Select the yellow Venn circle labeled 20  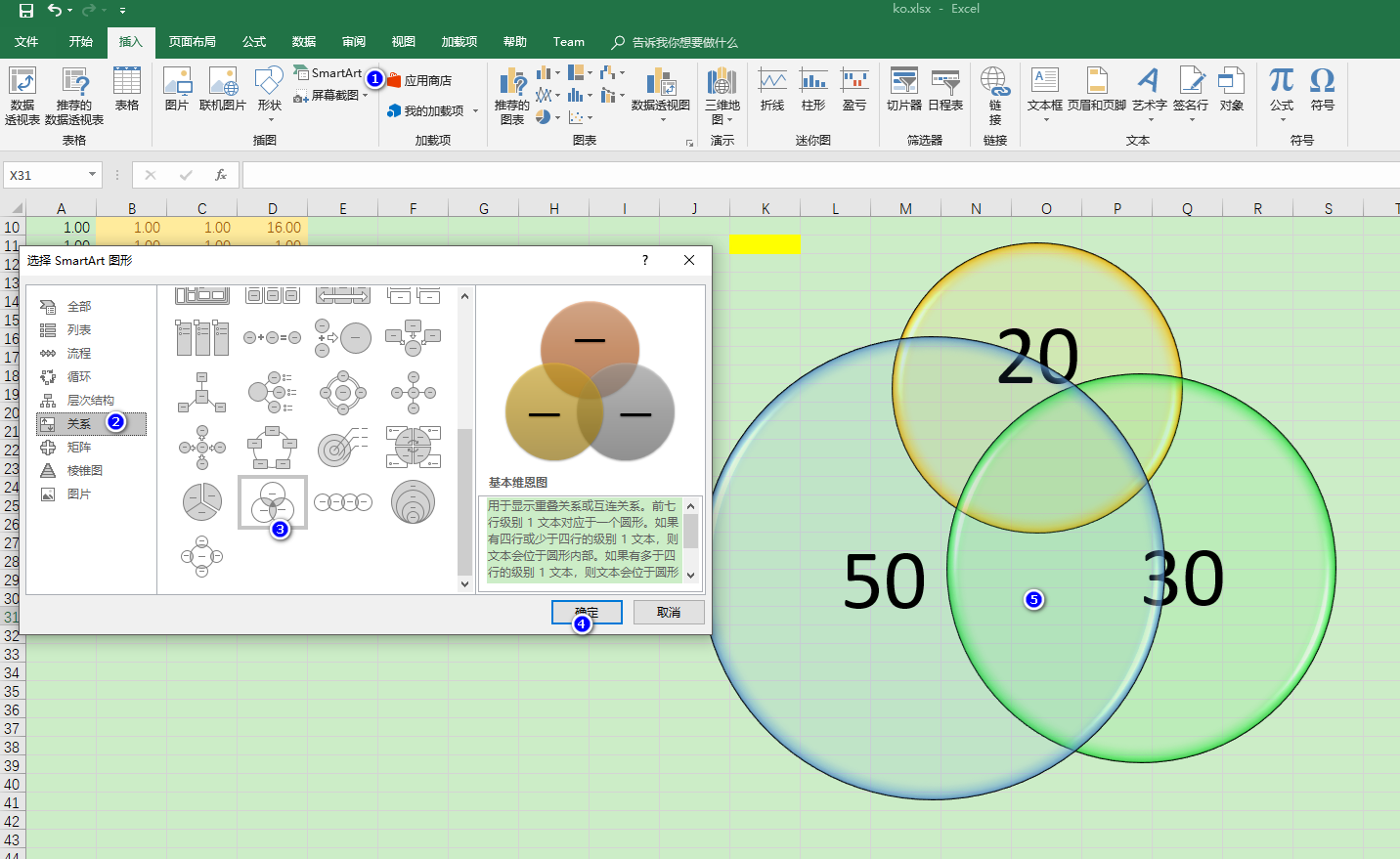pos(1037,387)
